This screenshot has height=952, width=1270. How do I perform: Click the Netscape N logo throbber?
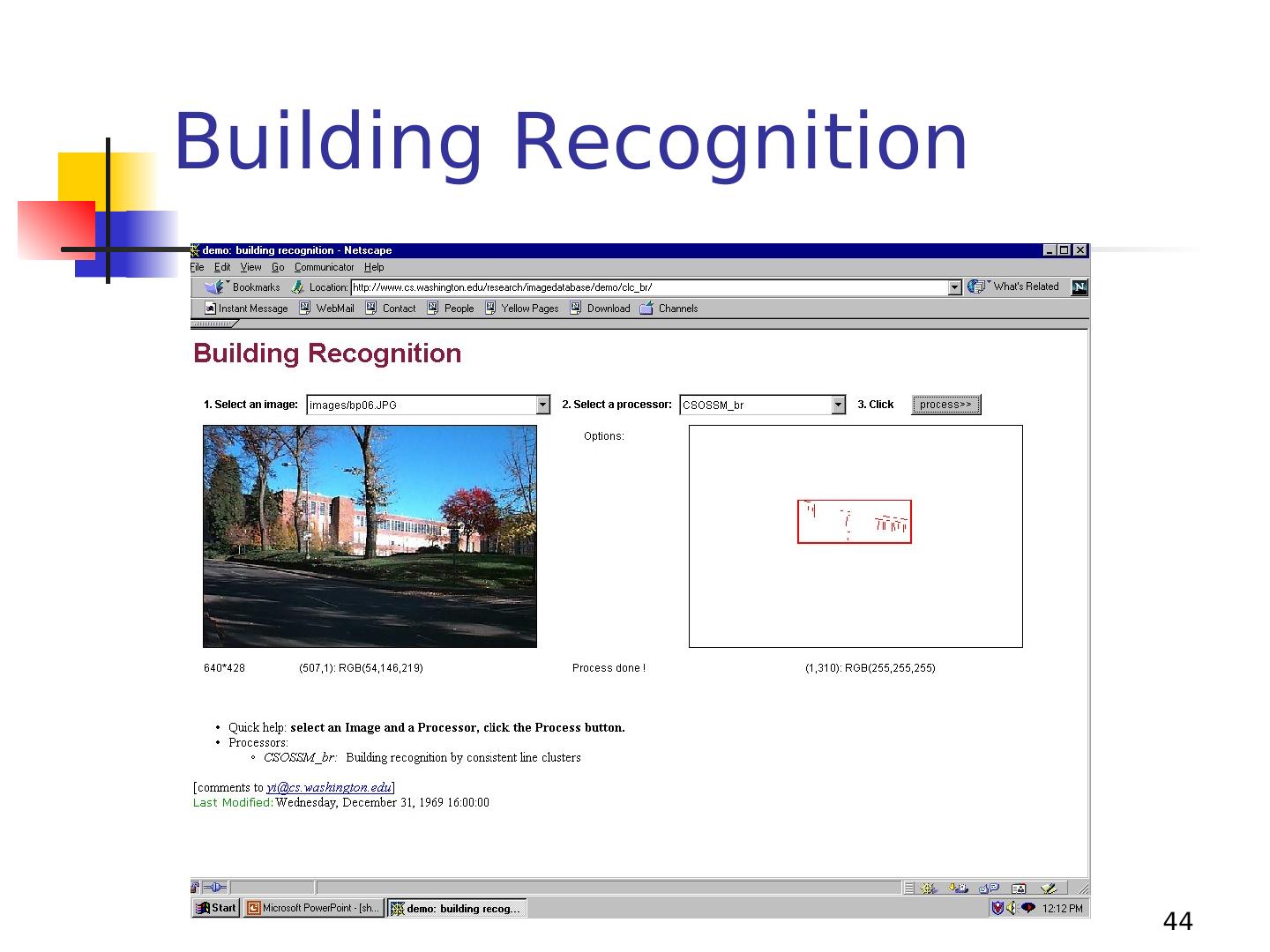[x=1079, y=287]
